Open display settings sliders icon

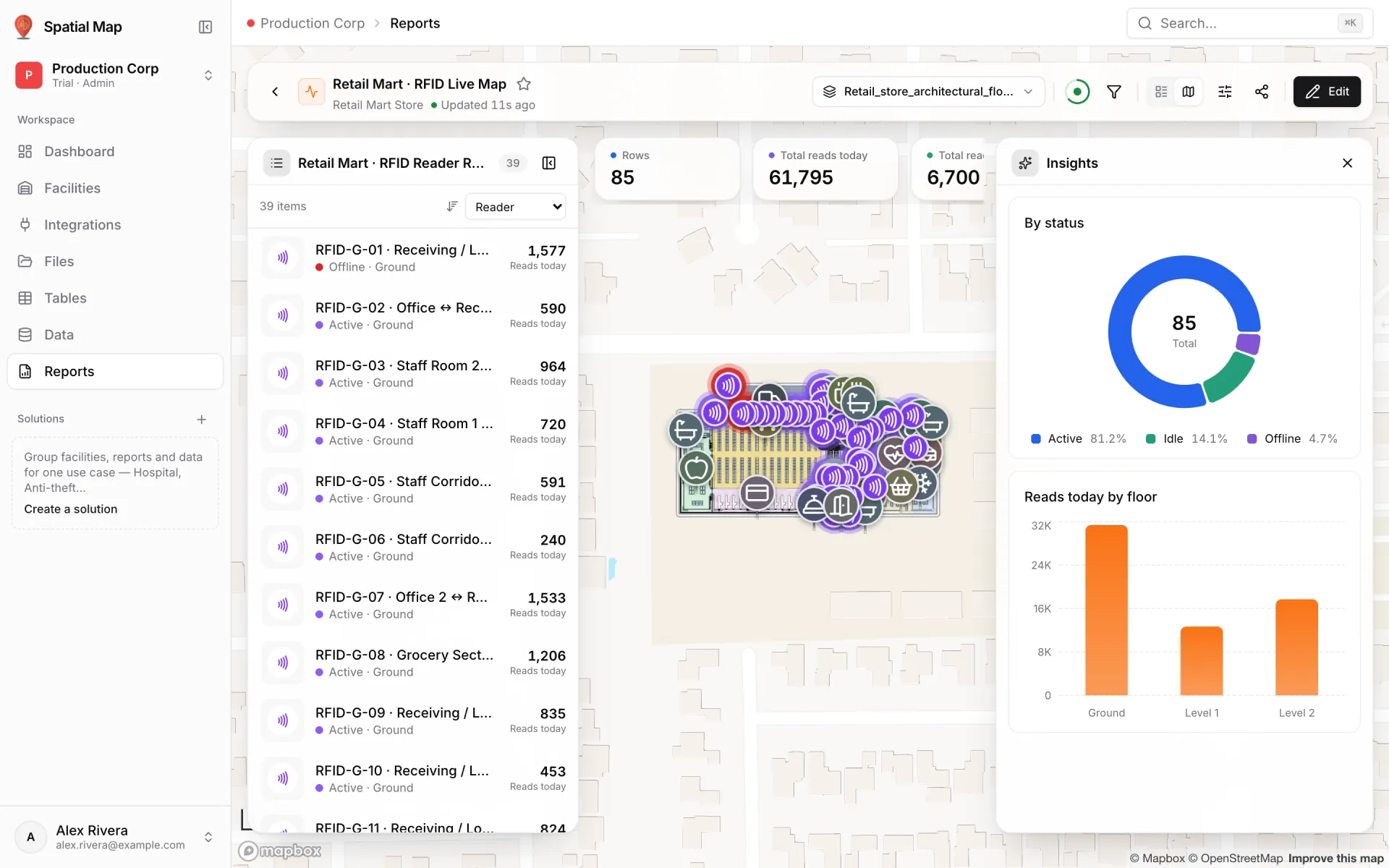pos(1225,92)
